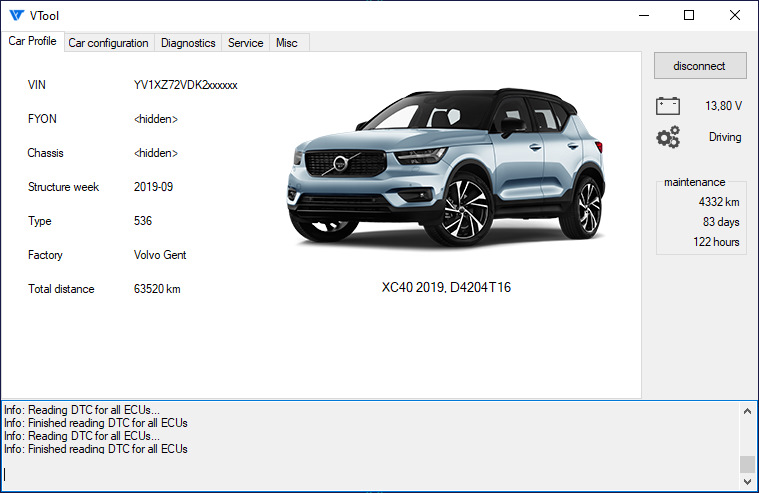Click the model label XC40 2019, D4204T16
759x493 pixels.
[446, 288]
